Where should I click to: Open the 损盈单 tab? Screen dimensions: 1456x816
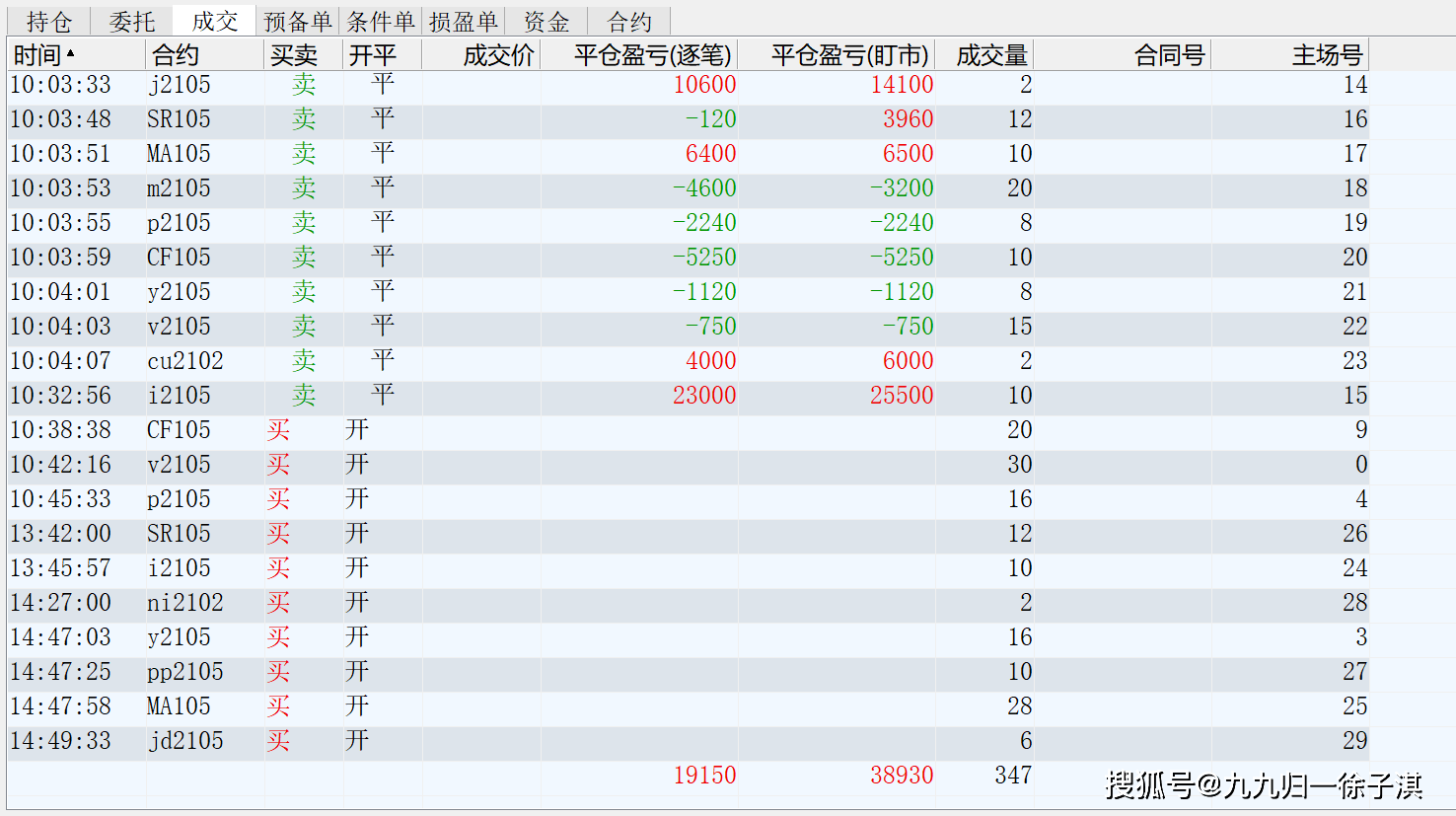(464, 22)
